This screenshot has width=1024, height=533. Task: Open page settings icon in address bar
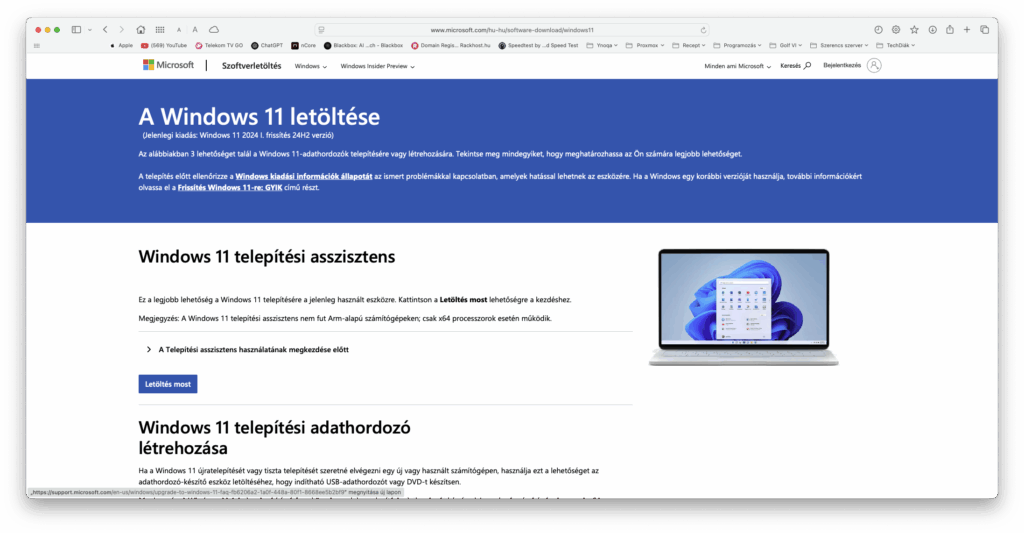(321, 30)
